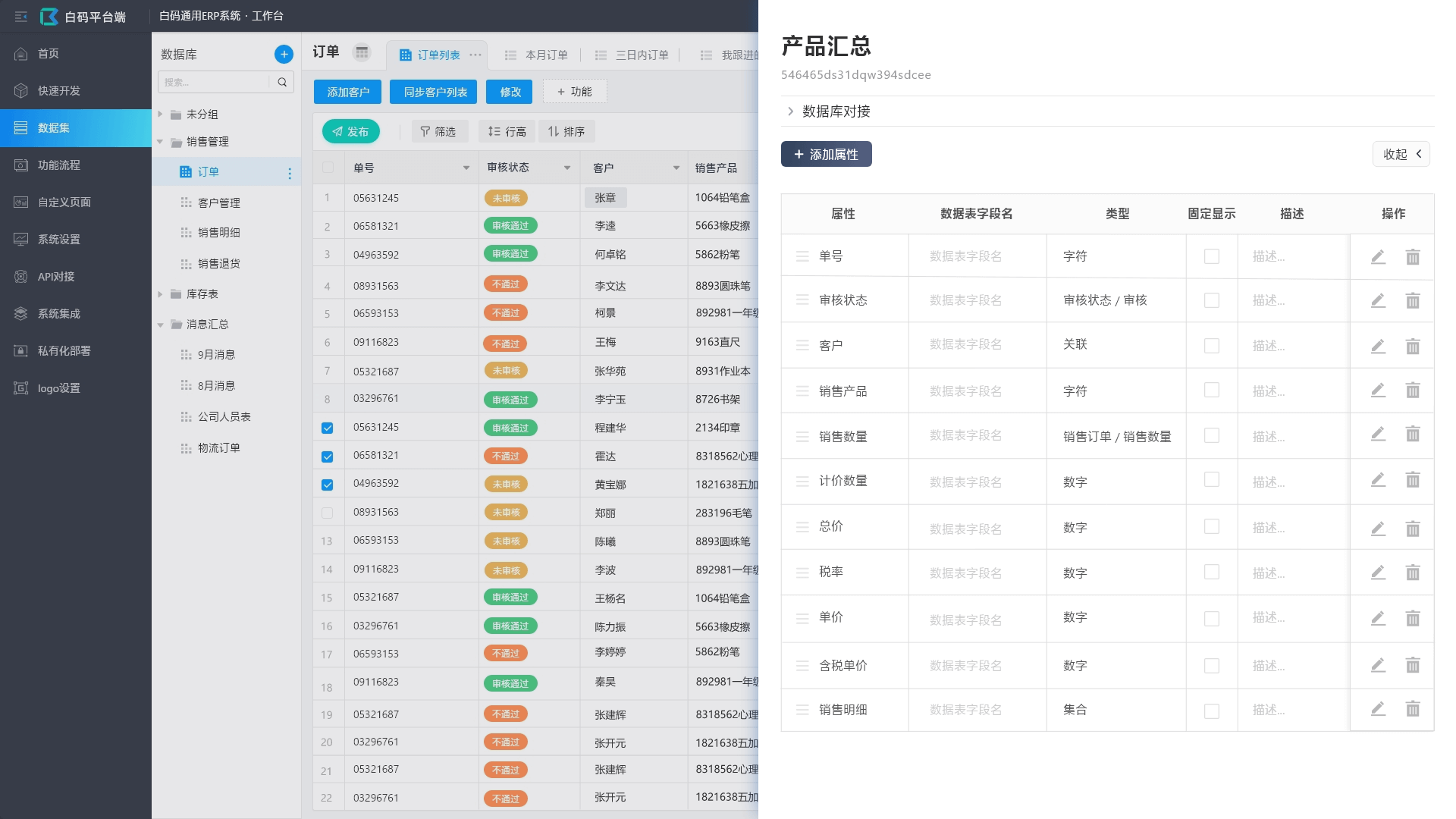Open the 客户 column dropdown arrow
This screenshot has height=819, width=1456.
point(676,168)
